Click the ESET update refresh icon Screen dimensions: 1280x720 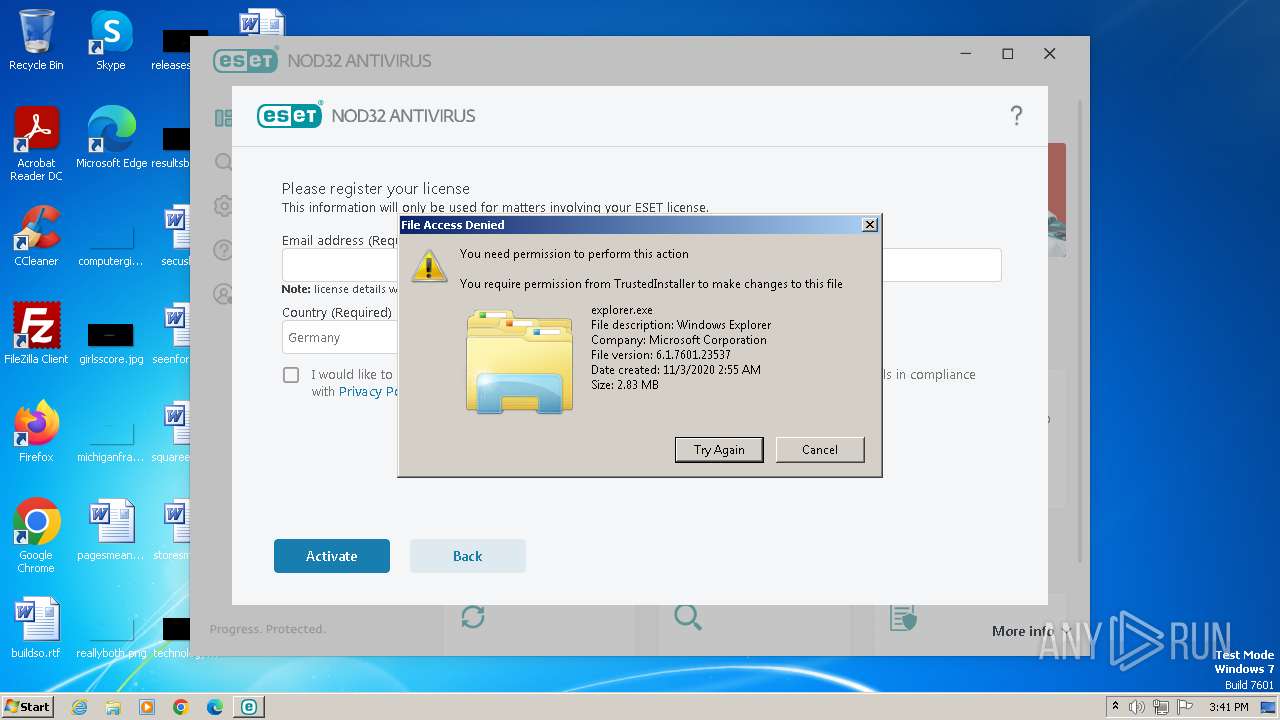[x=473, y=617]
